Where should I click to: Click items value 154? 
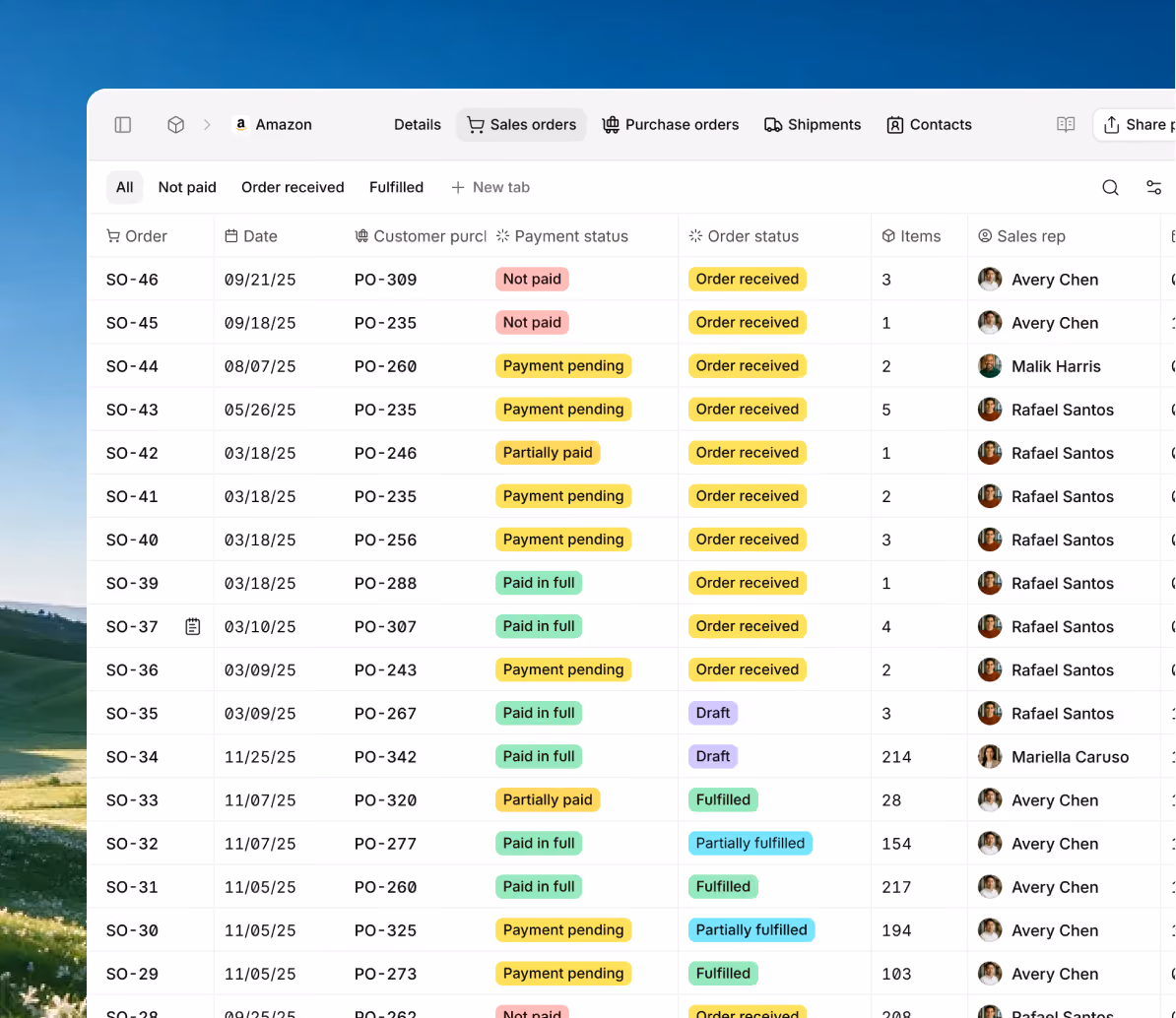coord(896,844)
